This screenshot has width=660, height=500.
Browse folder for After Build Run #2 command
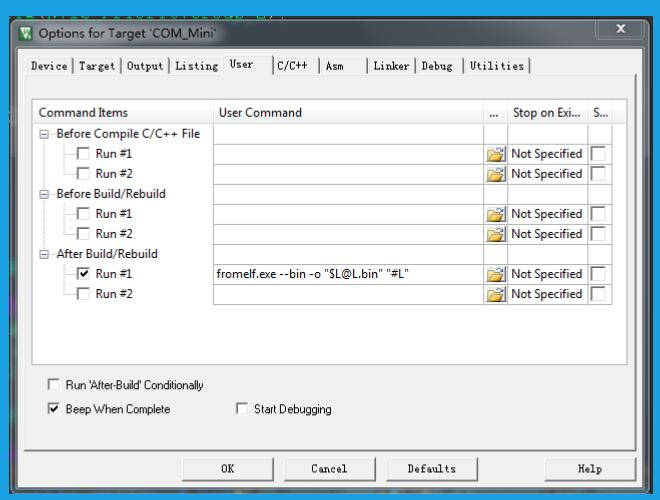495,294
